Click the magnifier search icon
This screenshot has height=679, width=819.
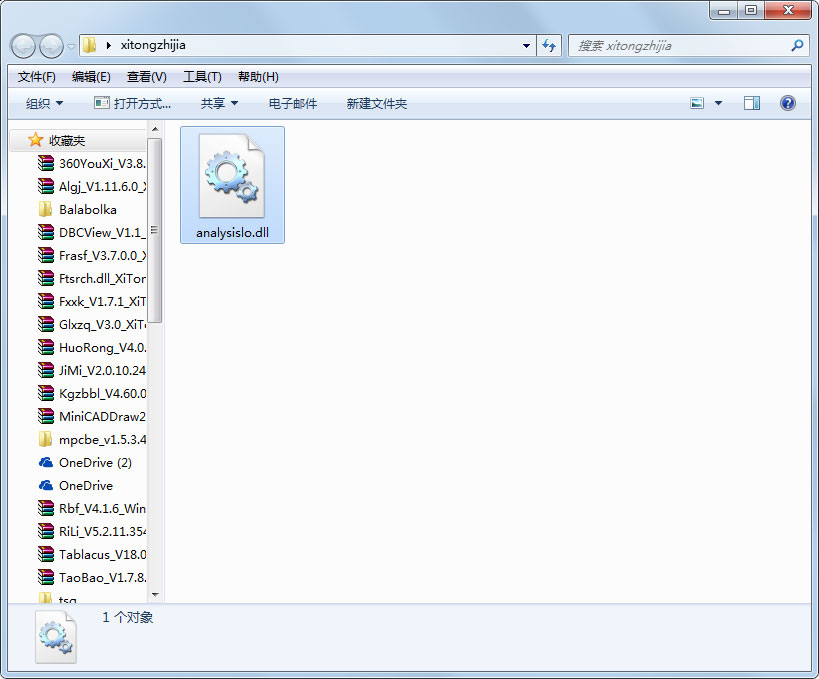click(797, 45)
